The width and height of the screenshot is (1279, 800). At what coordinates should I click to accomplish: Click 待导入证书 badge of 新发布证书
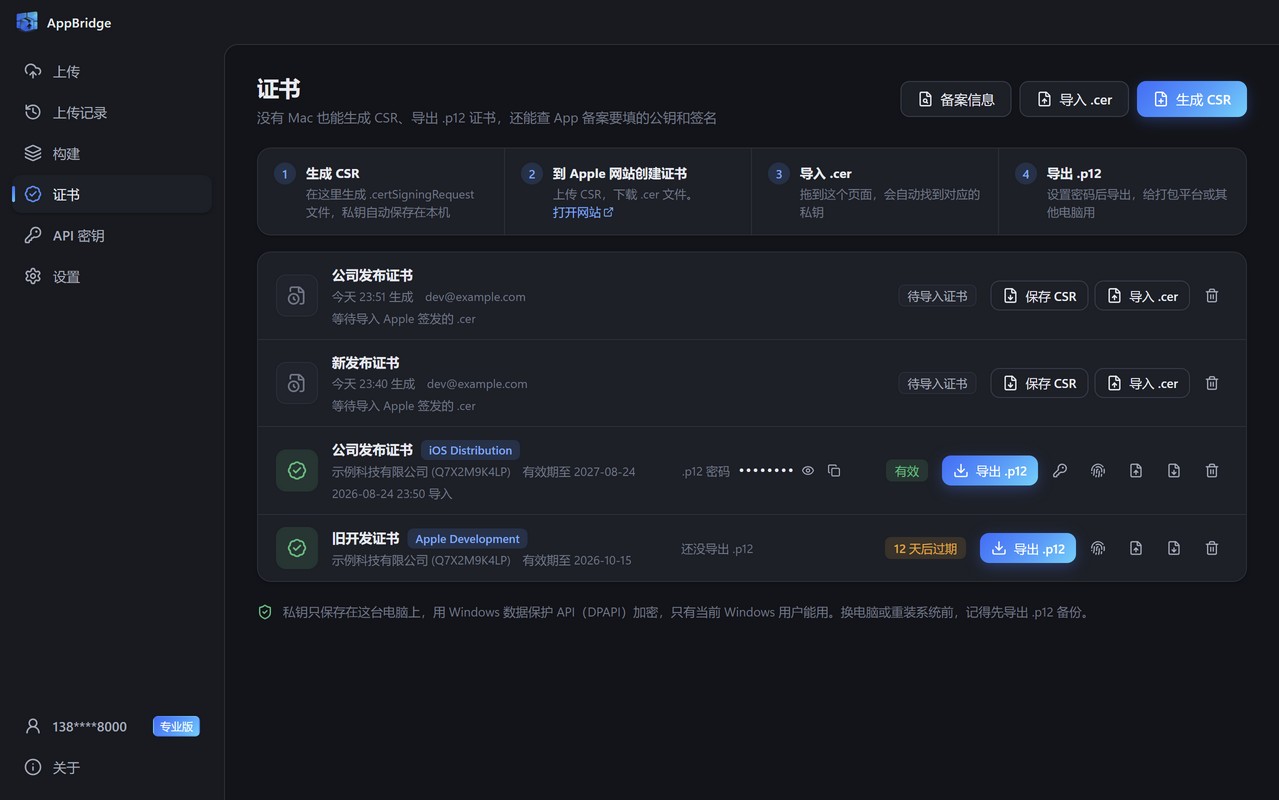937,384
